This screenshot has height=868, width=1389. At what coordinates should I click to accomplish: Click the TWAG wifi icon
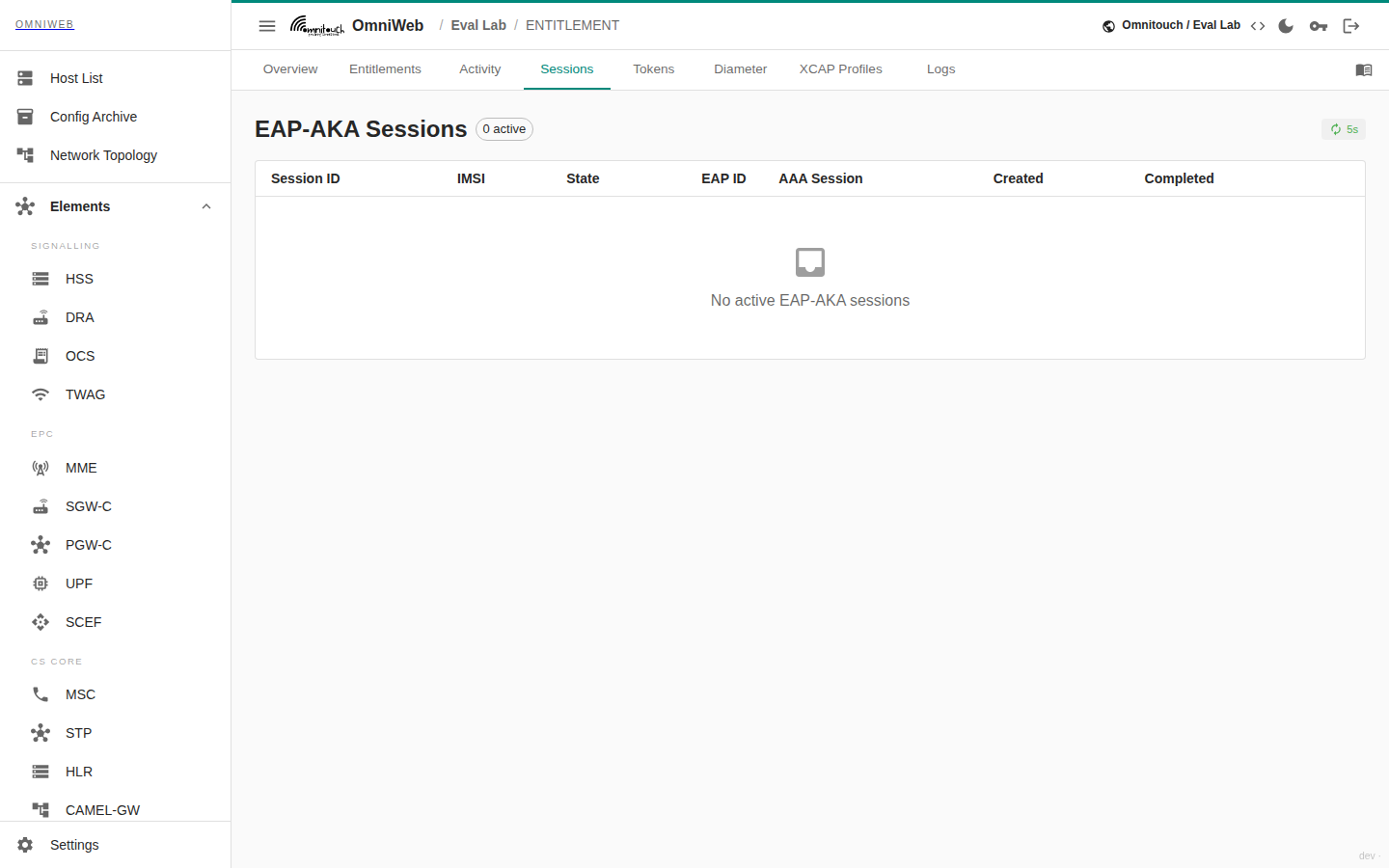[x=41, y=394]
